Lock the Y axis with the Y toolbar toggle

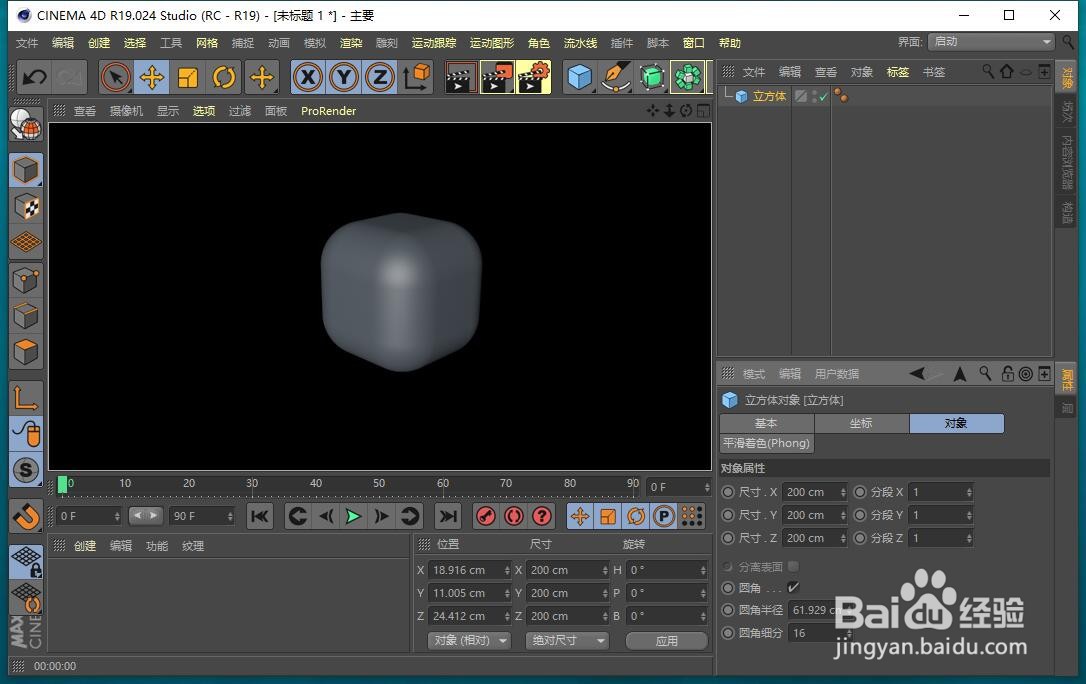tap(344, 76)
